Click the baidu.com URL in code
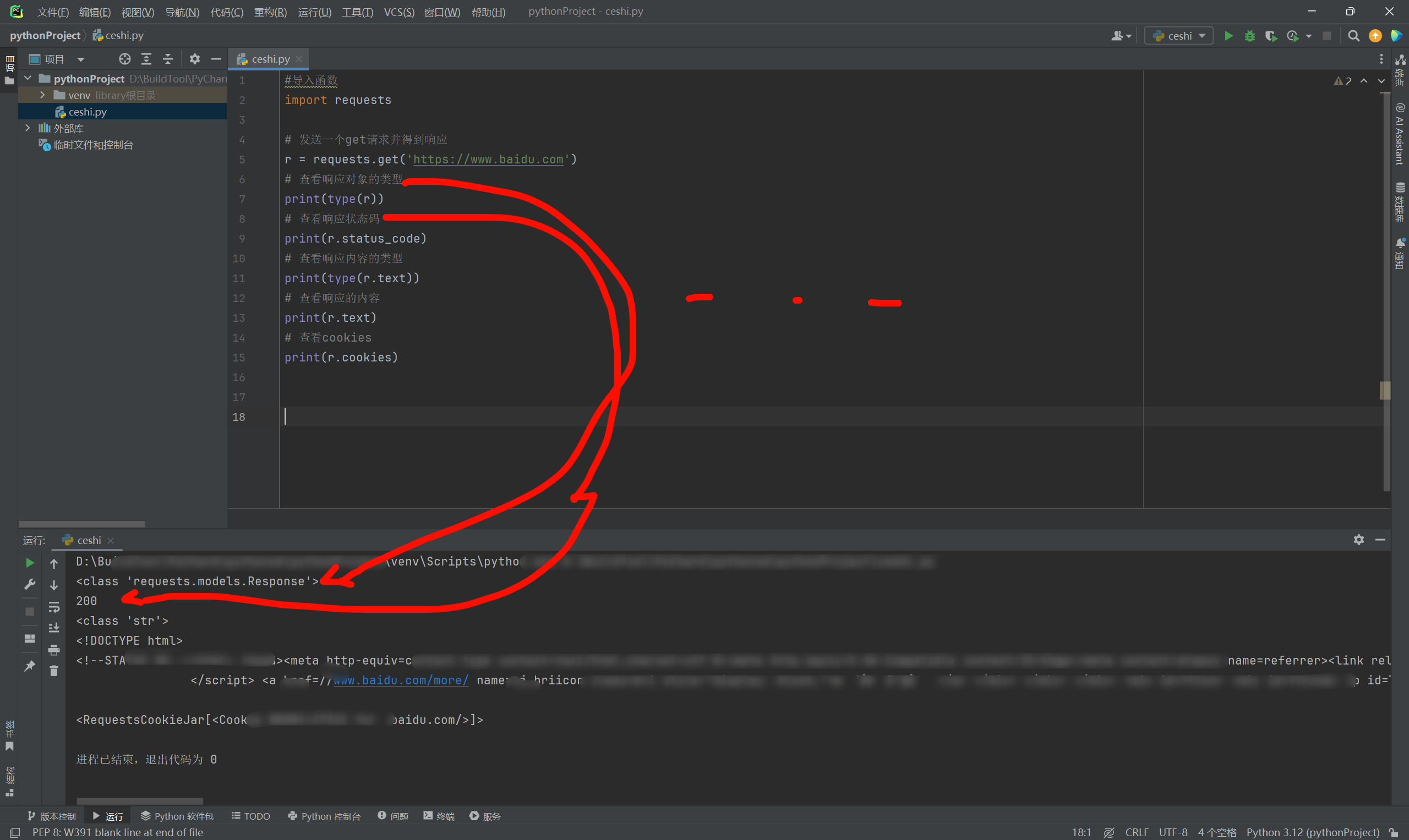The height and width of the screenshot is (840, 1409). coord(488,159)
